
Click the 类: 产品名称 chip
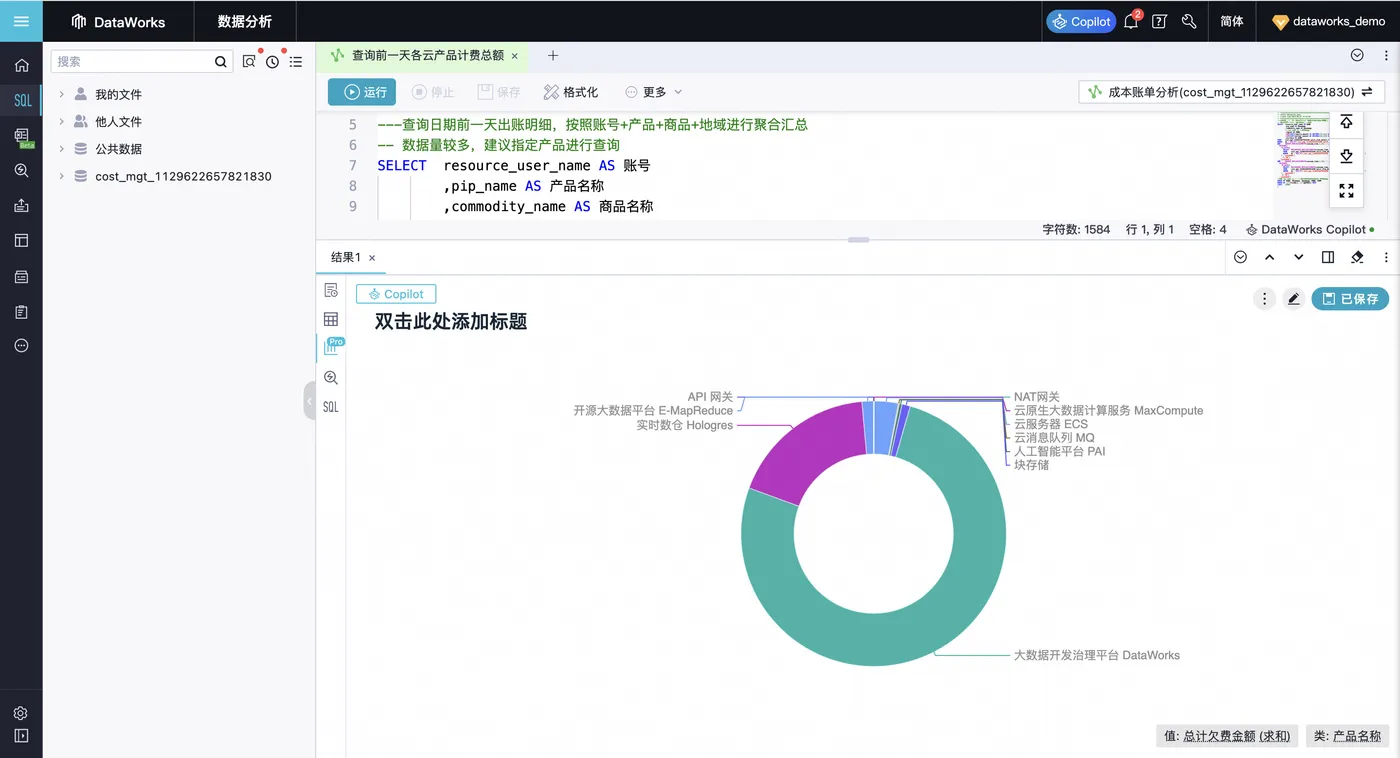[1347, 736]
